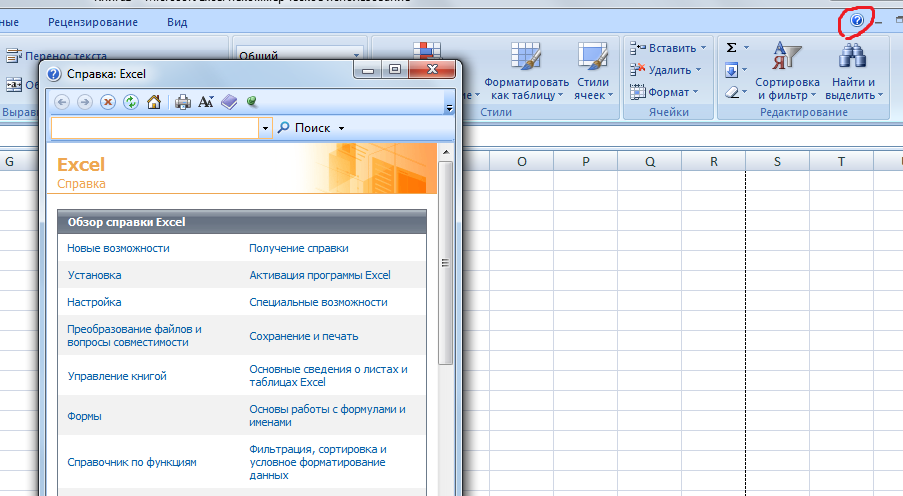Click the Вставить cells button

(662, 48)
